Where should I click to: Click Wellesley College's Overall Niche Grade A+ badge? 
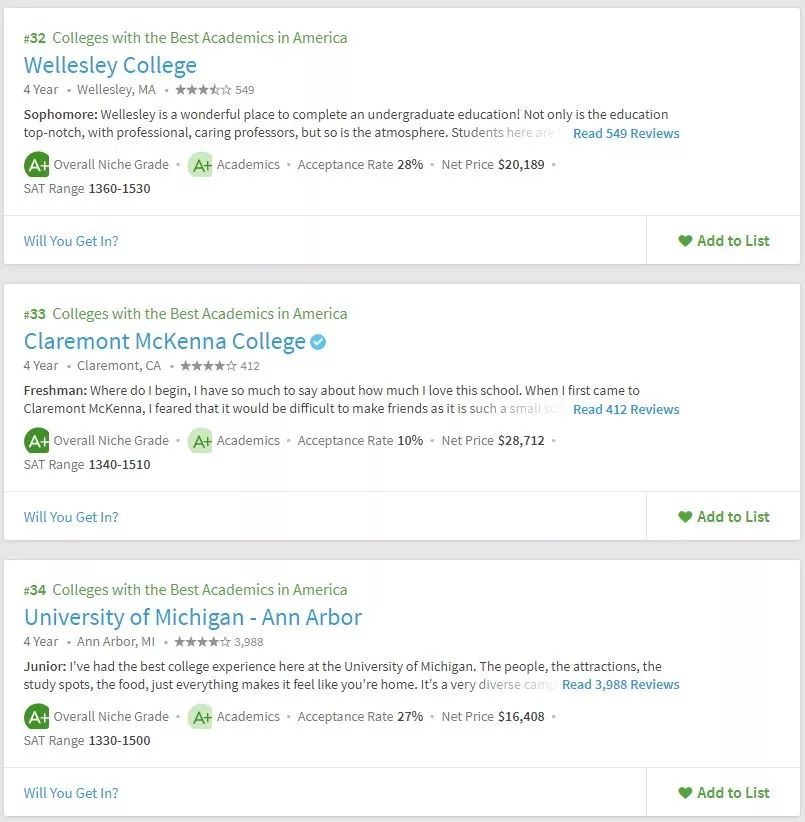pyautogui.click(x=37, y=164)
